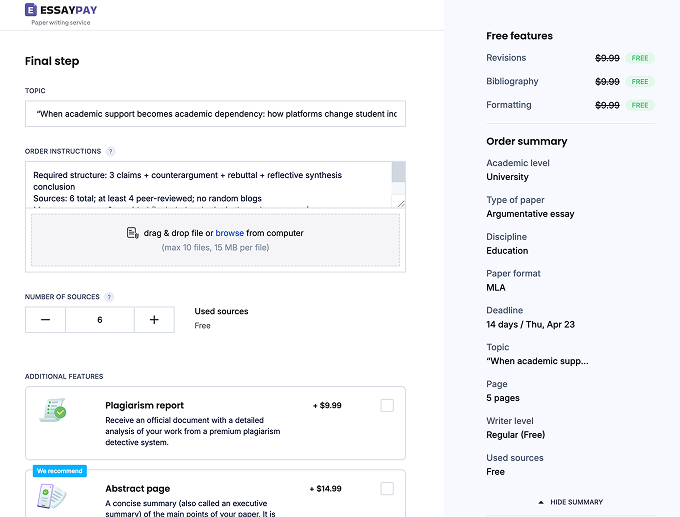The width and height of the screenshot is (680, 517).
Task: Click the Abstract page icon
Action: (x=53, y=497)
